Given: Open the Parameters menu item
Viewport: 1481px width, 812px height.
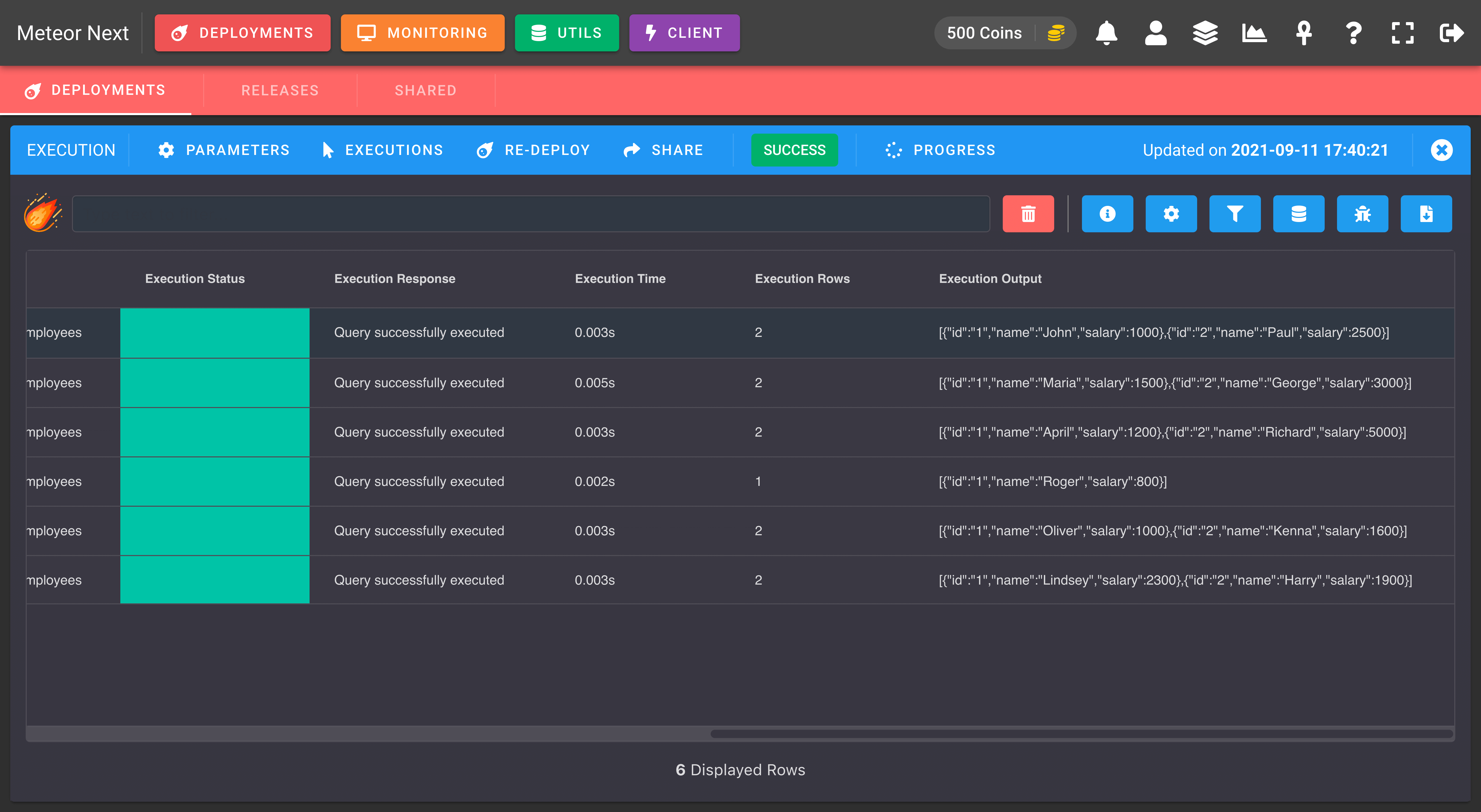Looking at the screenshot, I should (224, 150).
